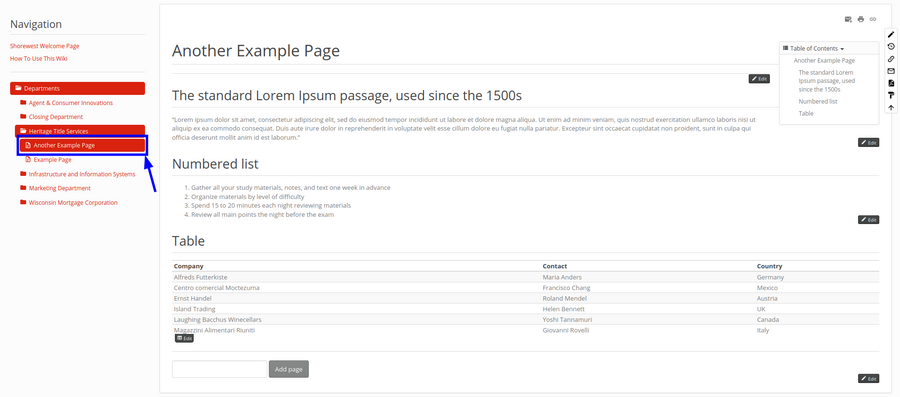The width and height of the screenshot is (900, 397).
Task: Collapse the Heritage Title Services folder
Action: point(80,131)
